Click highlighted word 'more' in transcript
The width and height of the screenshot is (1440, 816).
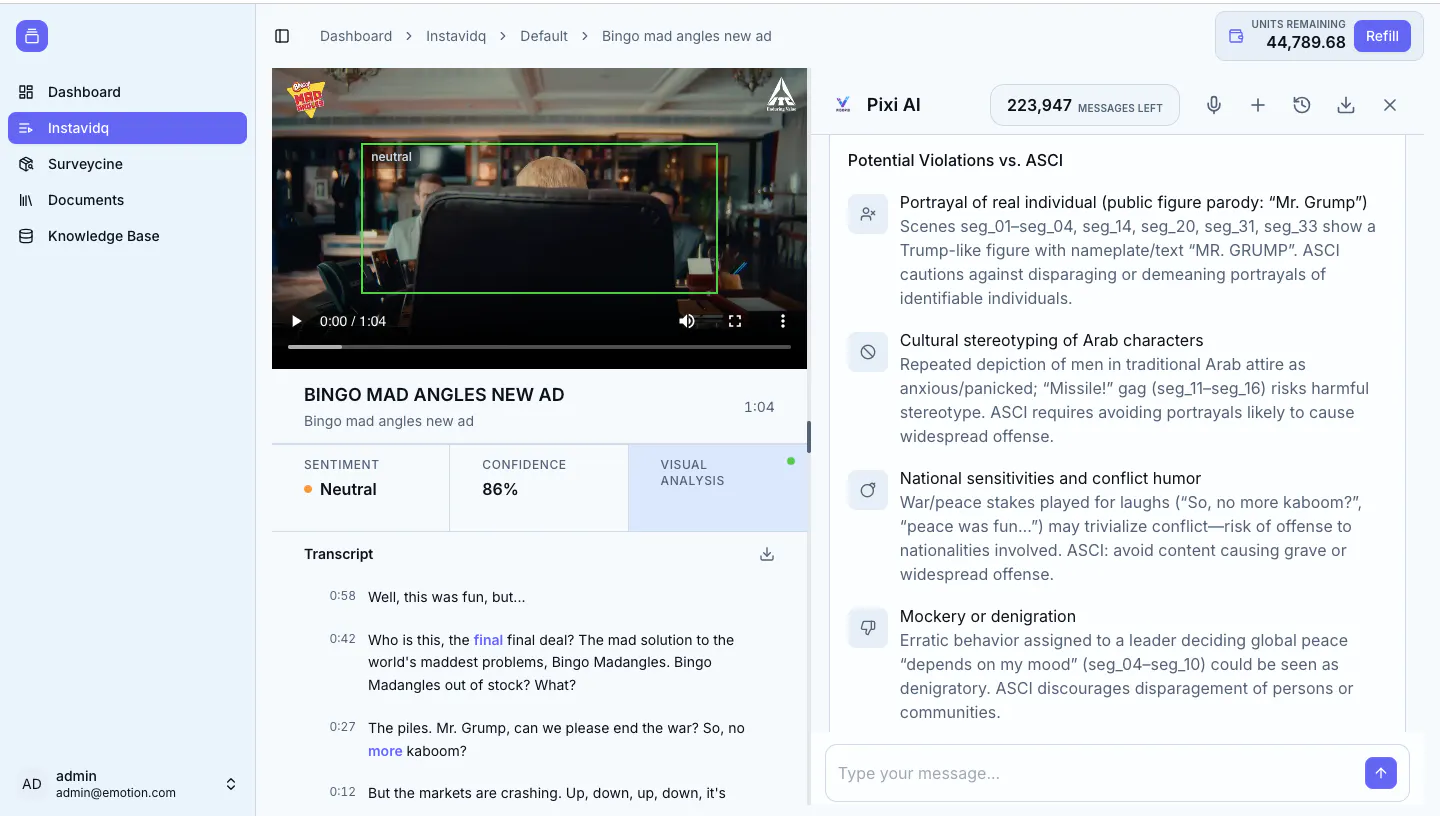[x=385, y=751]
